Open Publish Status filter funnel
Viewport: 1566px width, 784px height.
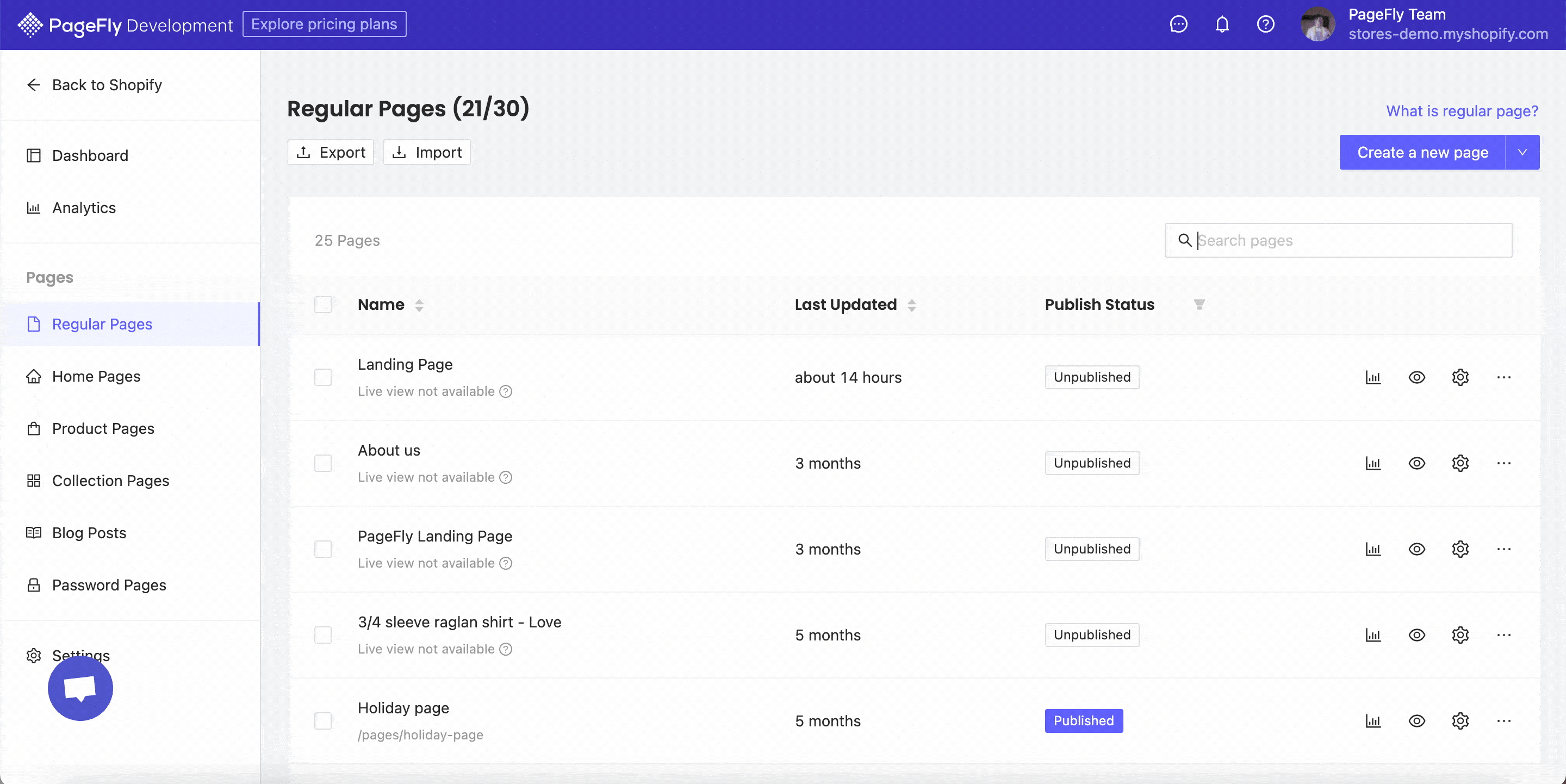1199,304
